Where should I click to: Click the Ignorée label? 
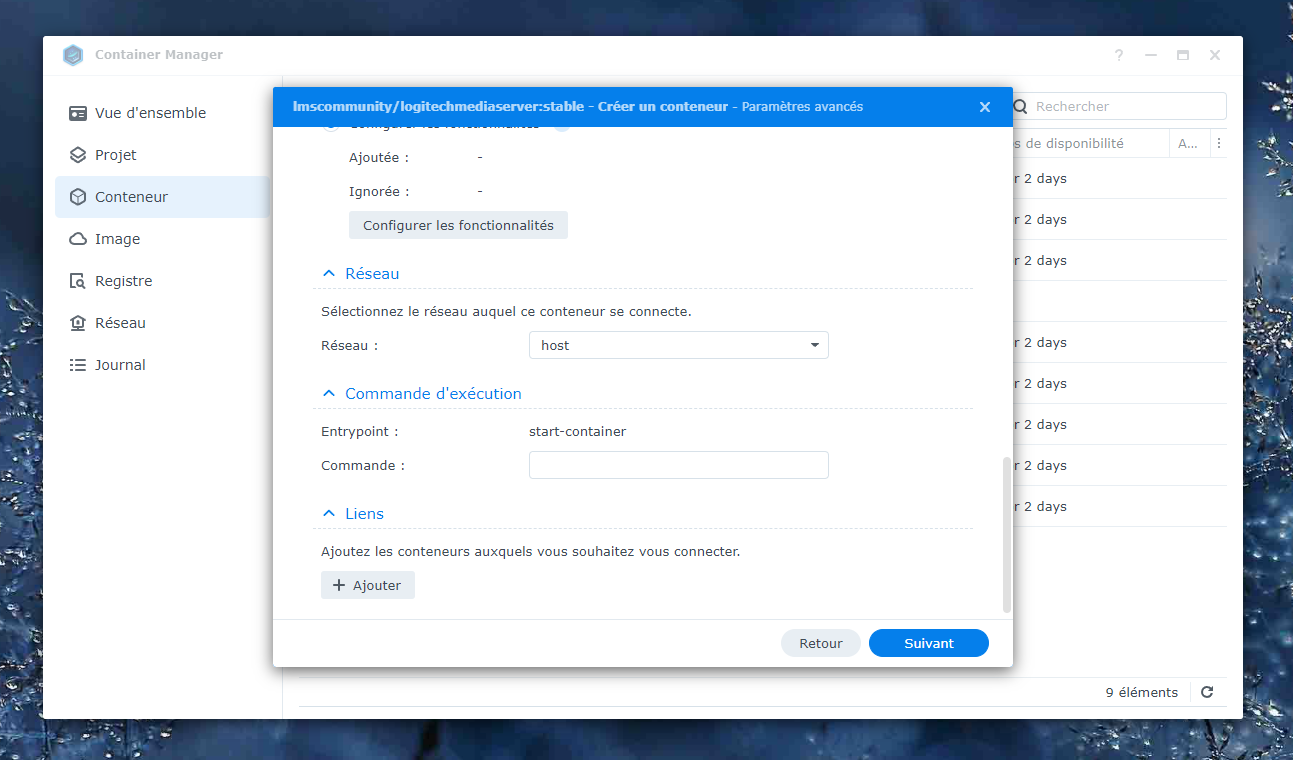pos(380,191)
